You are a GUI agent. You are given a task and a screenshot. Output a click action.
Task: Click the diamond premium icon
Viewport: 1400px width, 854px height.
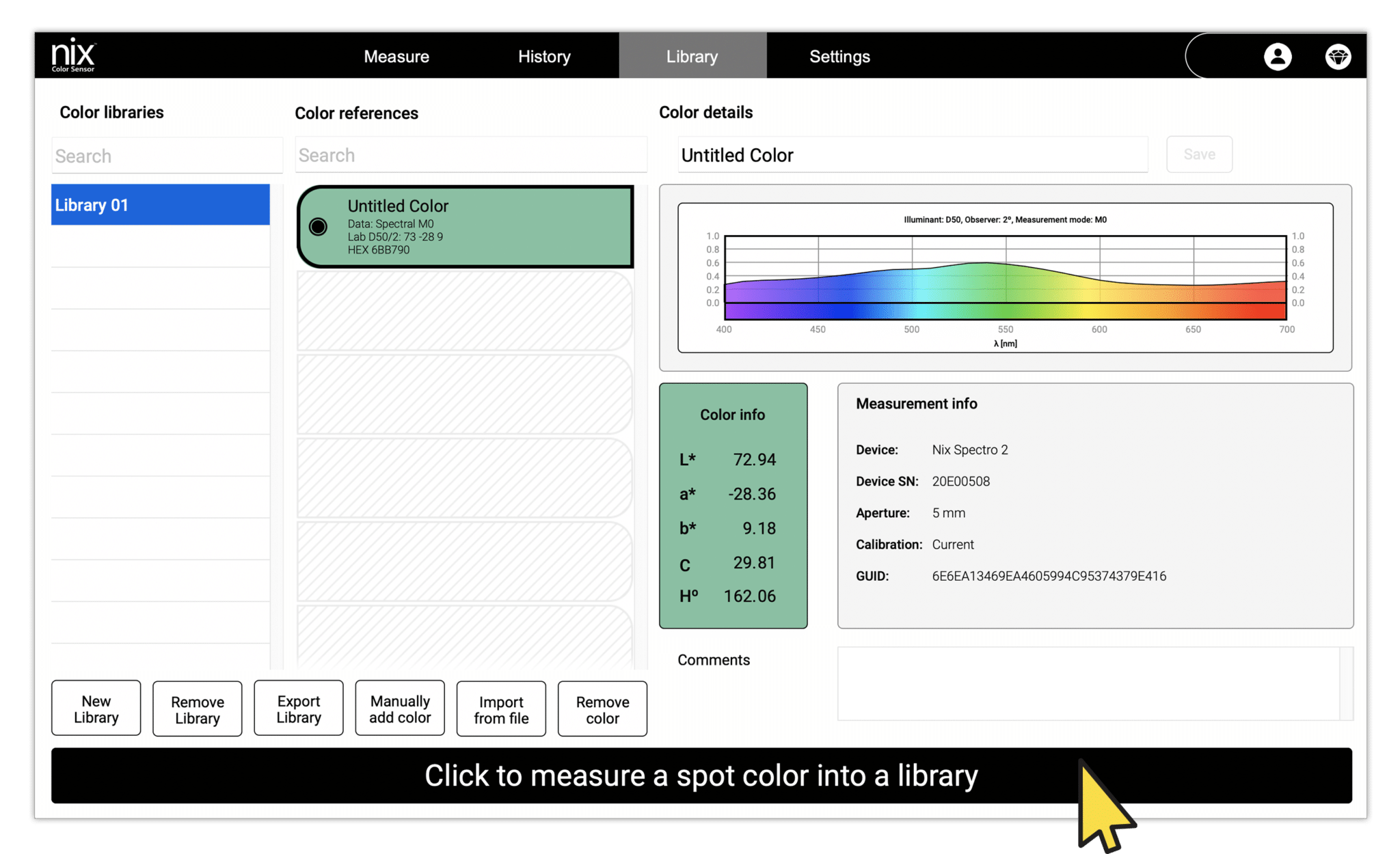tap(1338, 57)
